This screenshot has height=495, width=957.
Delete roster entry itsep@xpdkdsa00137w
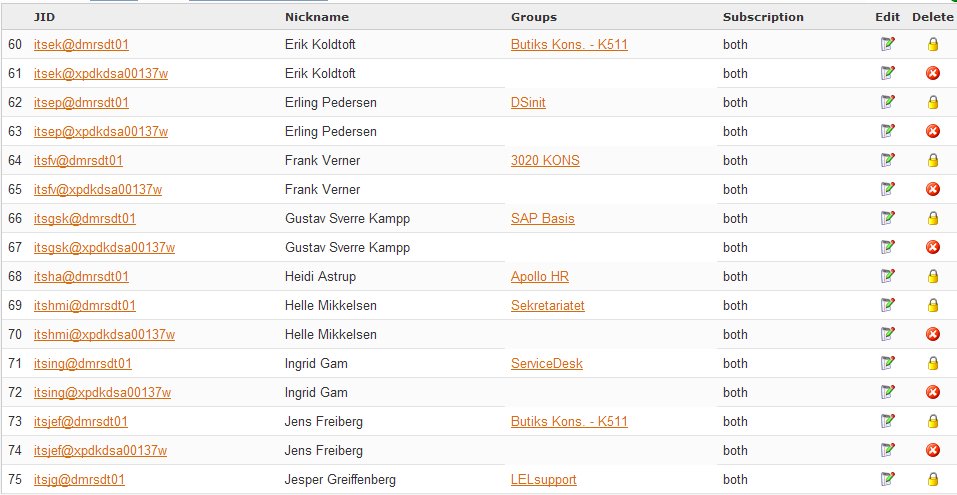(933, 131)
